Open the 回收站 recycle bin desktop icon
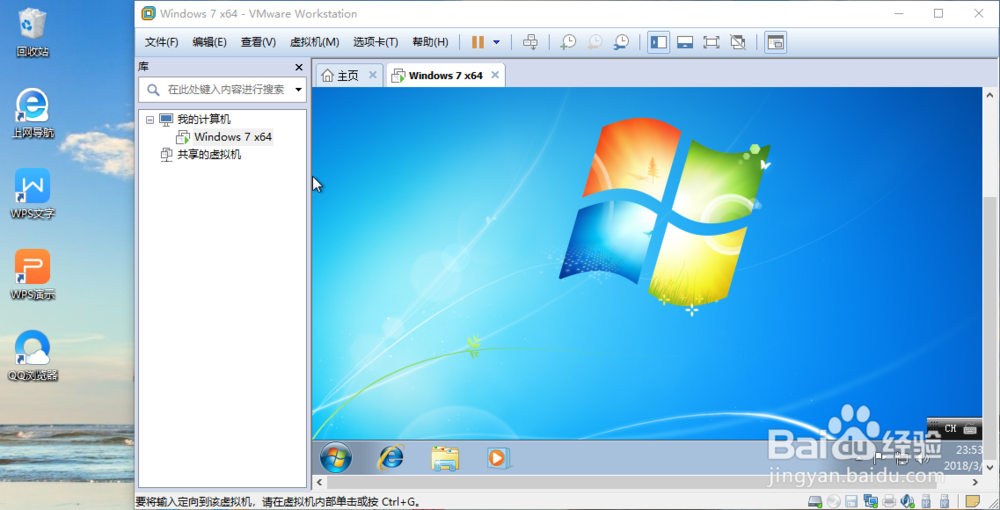1000x510 pixels. (x=33, y=31)
